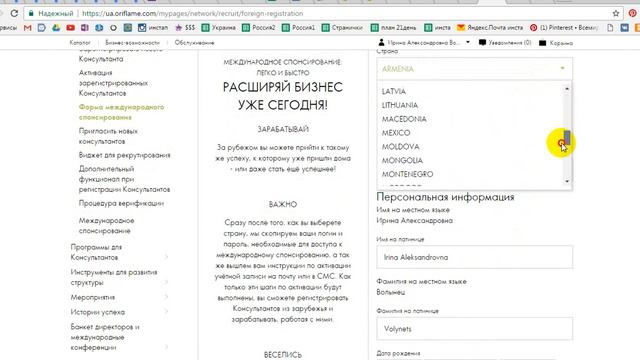Open the user account dropdown arrow

pos(468,42)
